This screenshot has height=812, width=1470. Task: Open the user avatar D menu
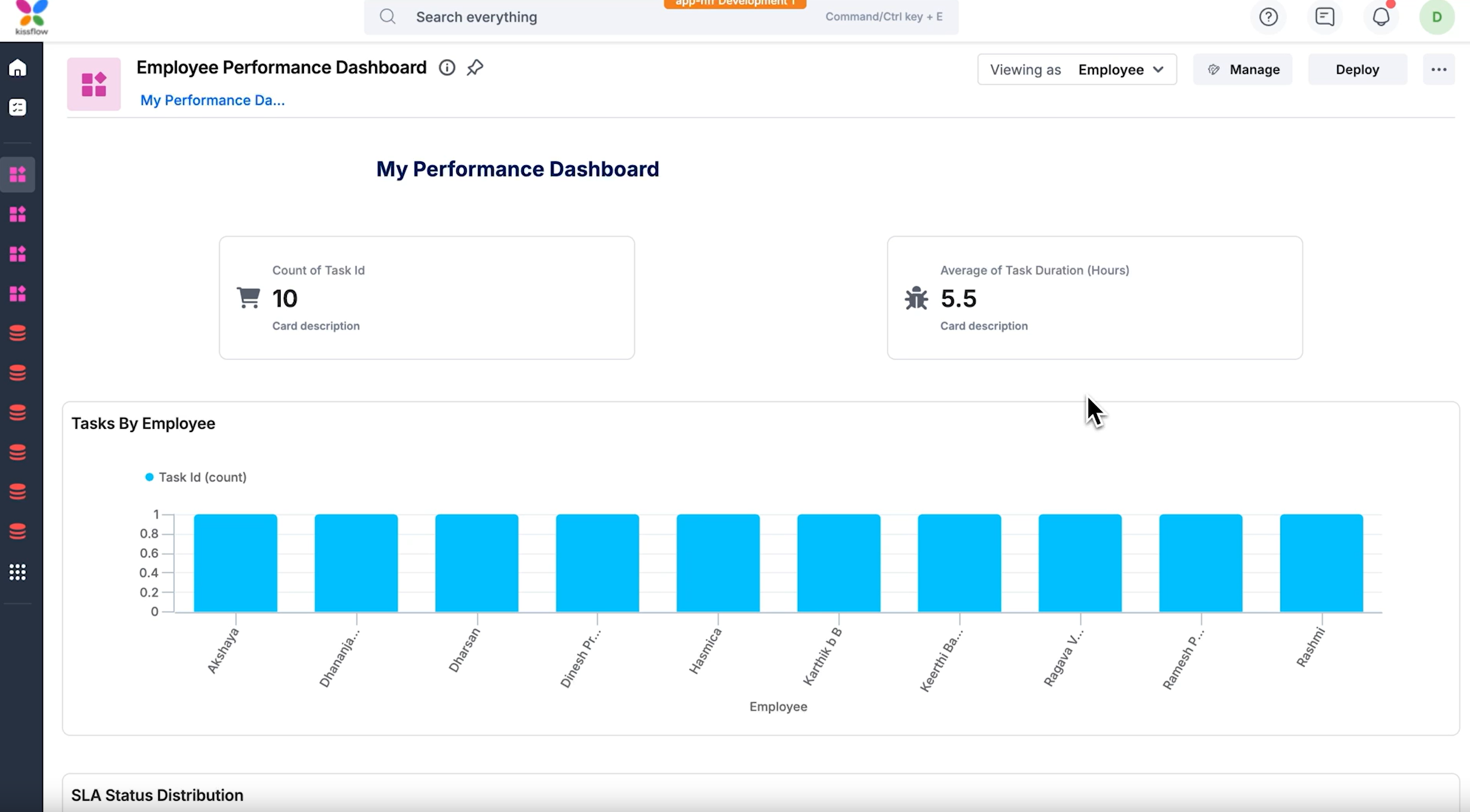coord(1436,17)
